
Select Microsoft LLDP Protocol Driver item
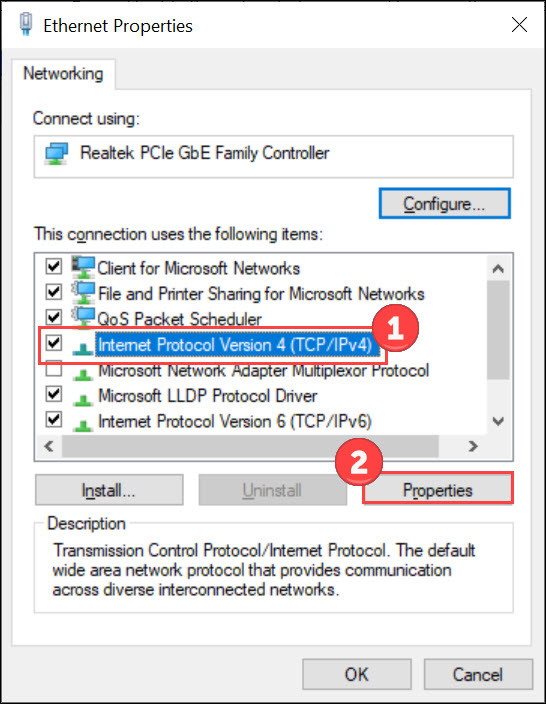click(x=208, y=396)
